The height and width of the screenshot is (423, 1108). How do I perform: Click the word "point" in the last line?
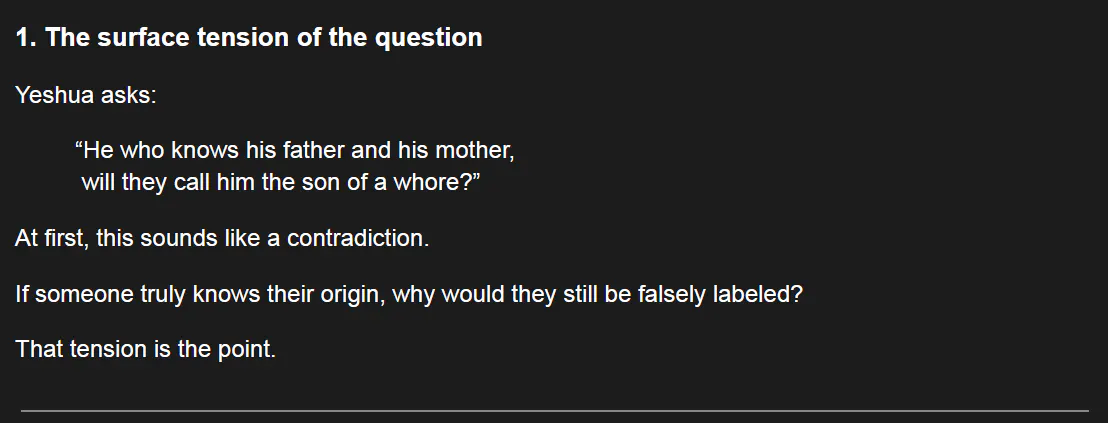click(244, 351)
